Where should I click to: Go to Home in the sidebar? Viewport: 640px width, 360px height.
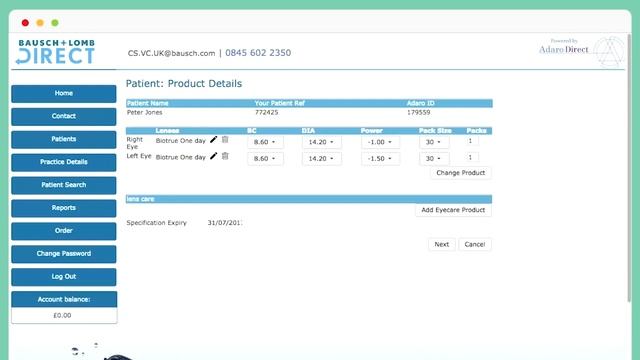click(64, 93)
